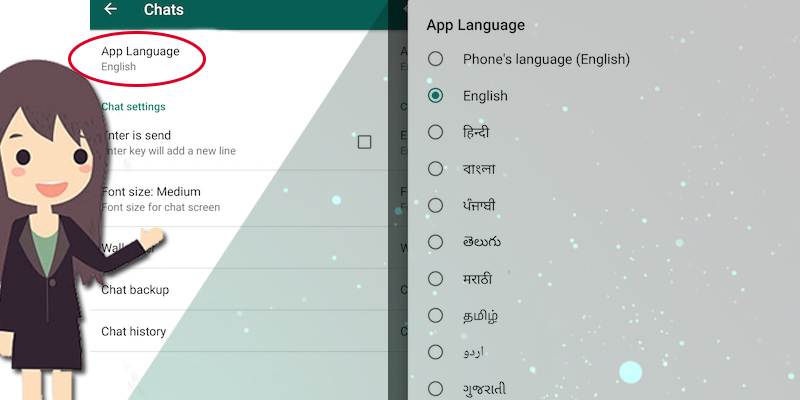Click the App Language dialog title

tap(475, 25)
